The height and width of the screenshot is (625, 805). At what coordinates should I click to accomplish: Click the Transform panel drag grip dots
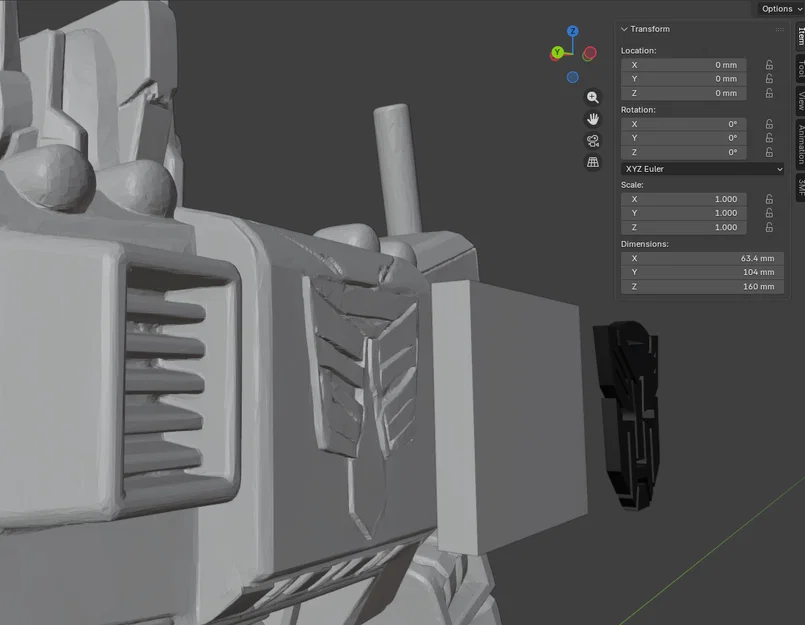point(779,29)
